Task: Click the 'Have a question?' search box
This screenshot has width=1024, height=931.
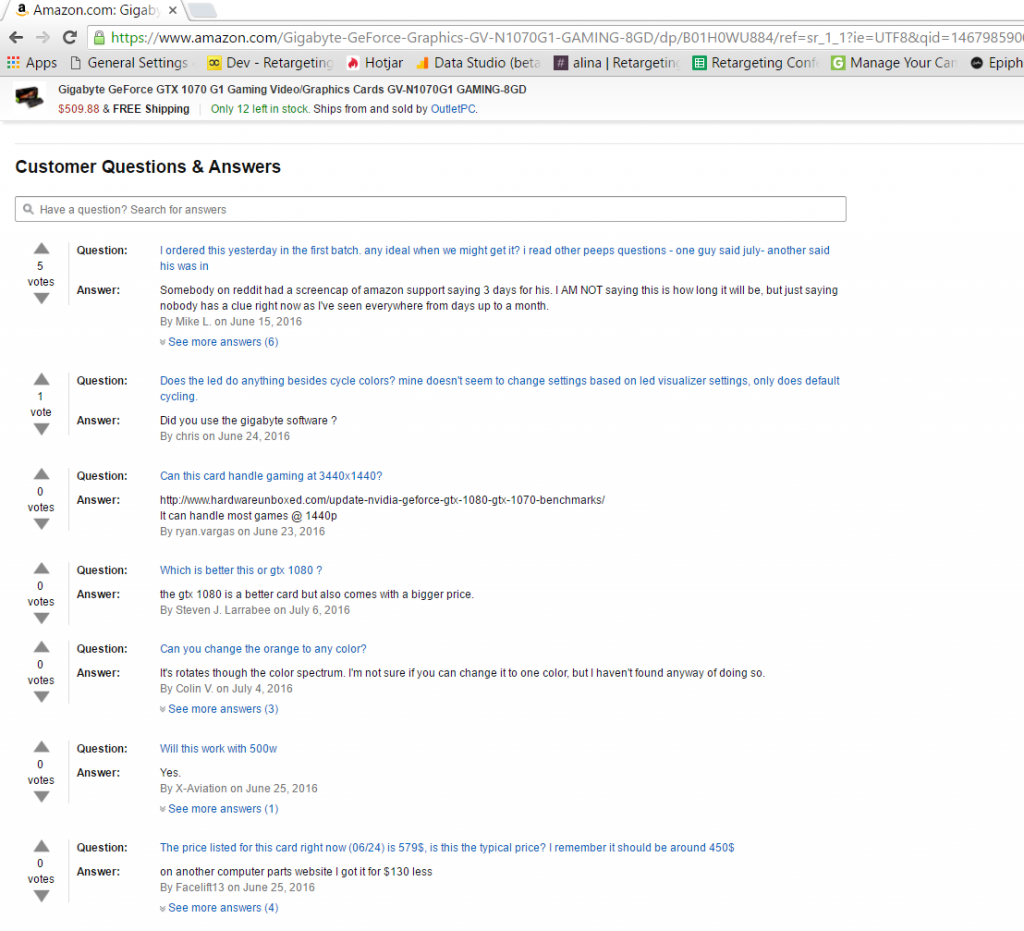Action: pos(430,209)
